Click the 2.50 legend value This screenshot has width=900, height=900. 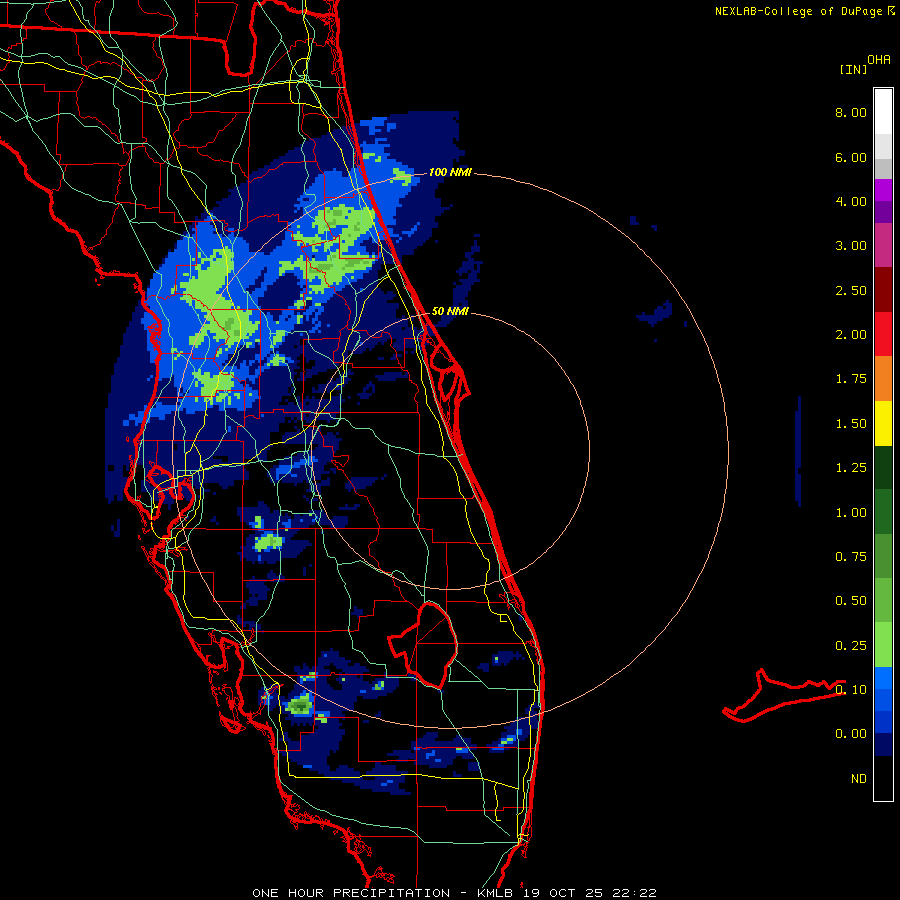[x=851, y=290]
